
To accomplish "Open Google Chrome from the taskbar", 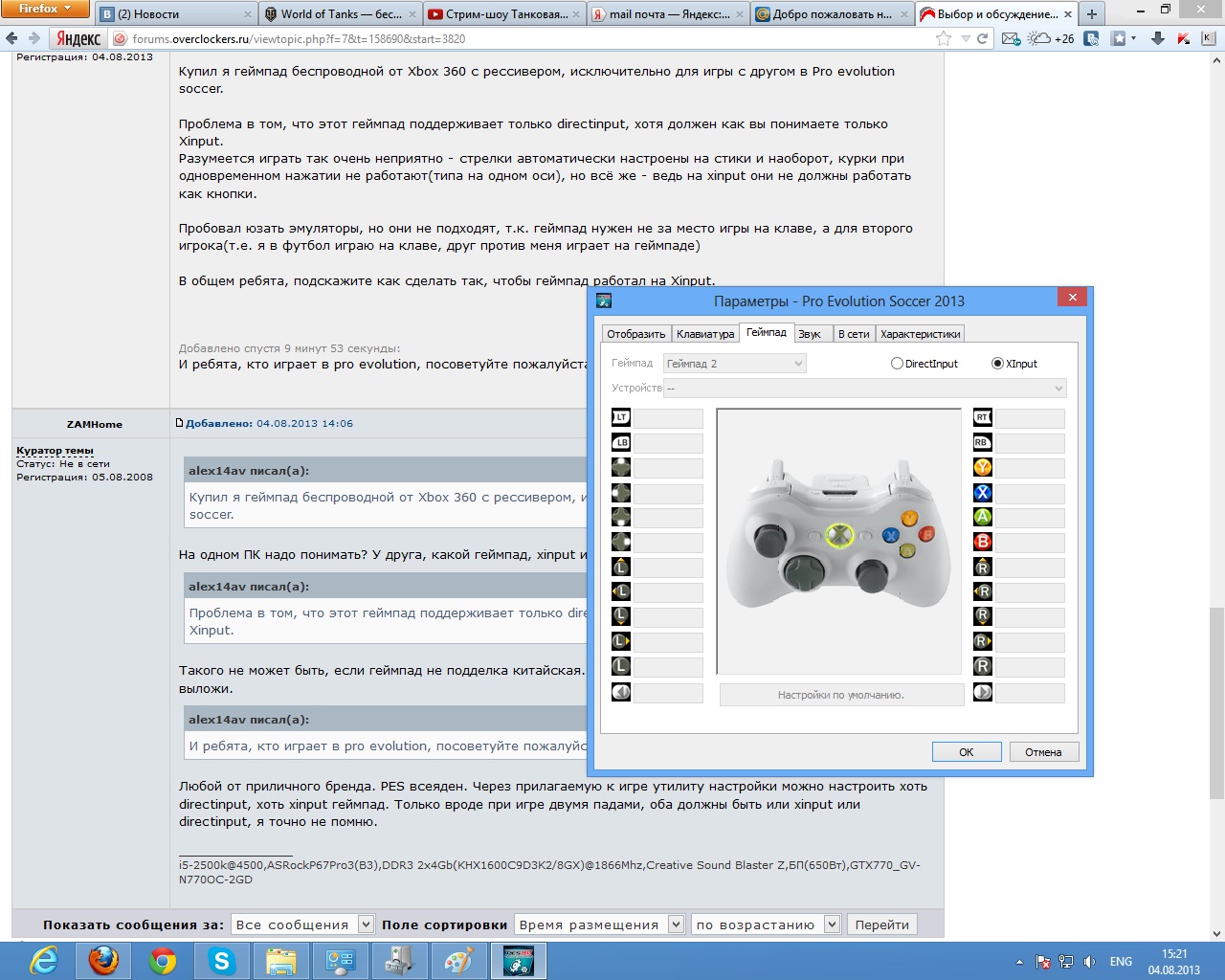I will coord(163,960).
